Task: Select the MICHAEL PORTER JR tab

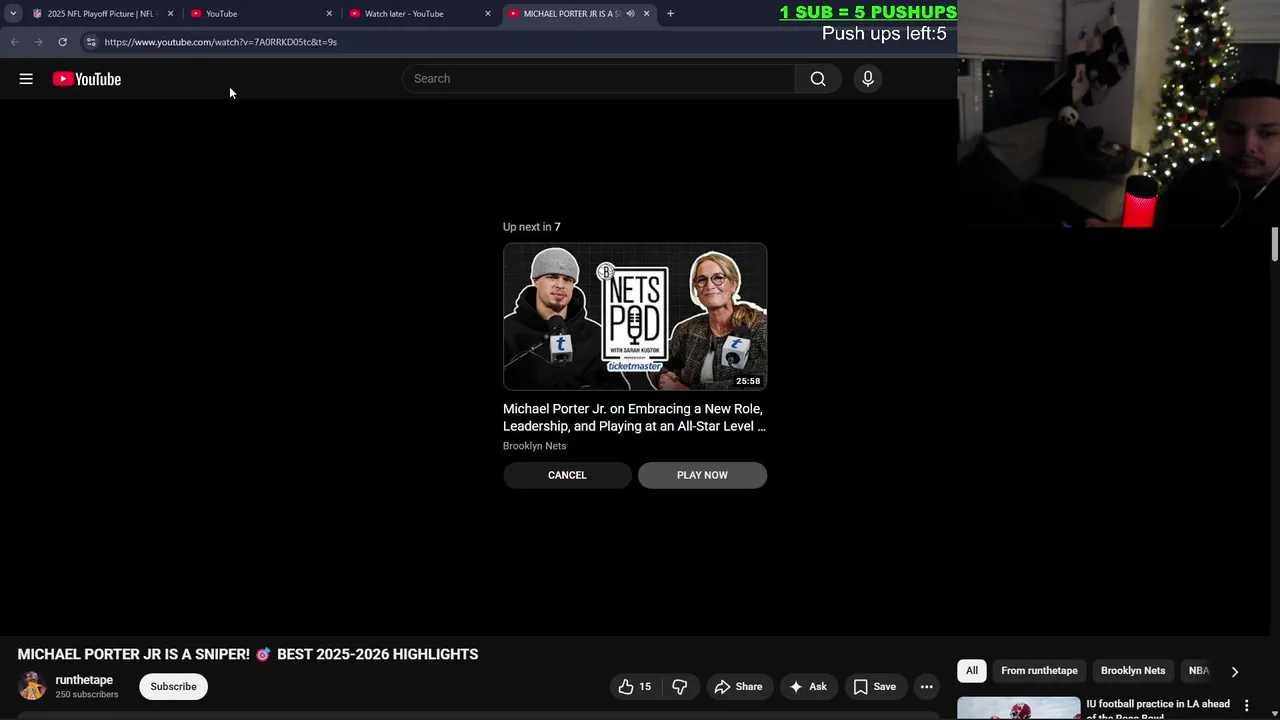Action: tap(572, 14)
